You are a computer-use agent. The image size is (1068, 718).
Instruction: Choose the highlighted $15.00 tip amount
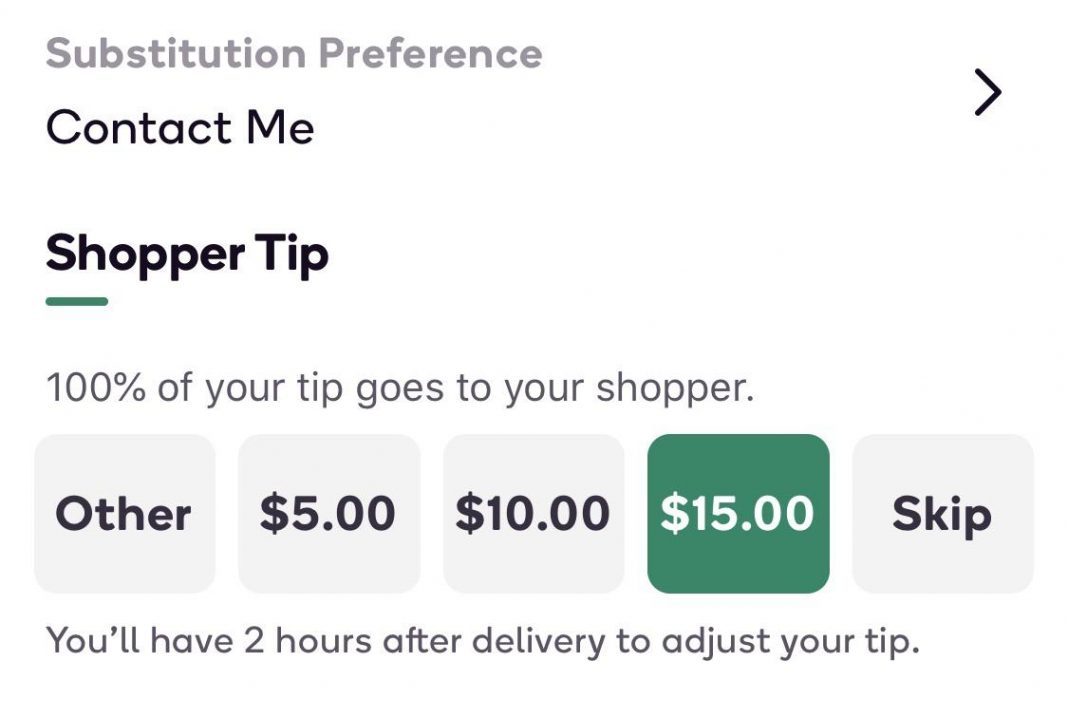pyautogui.click(x=738, y=513)
